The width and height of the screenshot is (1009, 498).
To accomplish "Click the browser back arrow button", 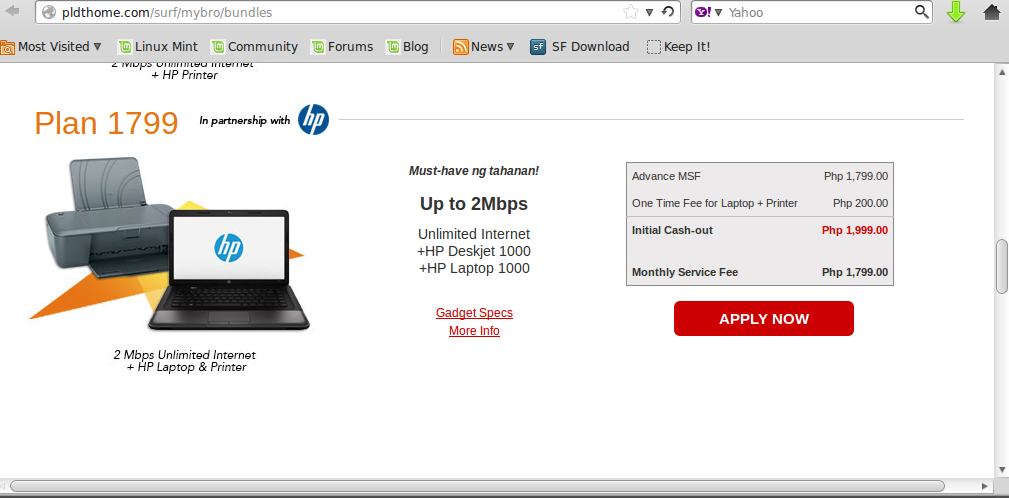I will pos(12,12).
